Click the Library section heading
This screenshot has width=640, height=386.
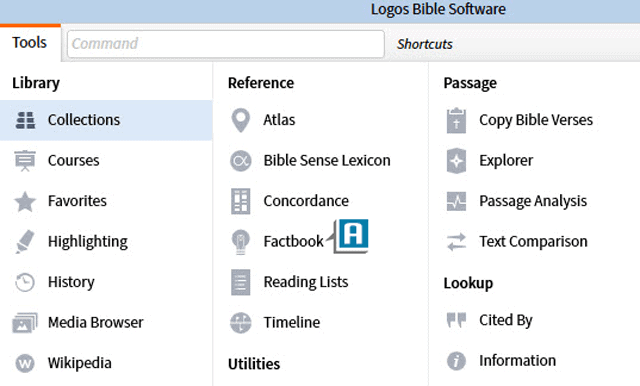coord(36,83)
